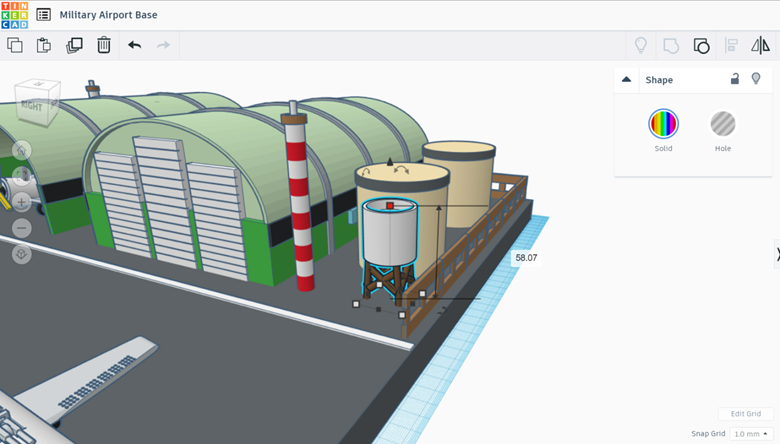Click the black cone lift handle
The width and height of the screenshot is (780, 444).
click(390, 162)
